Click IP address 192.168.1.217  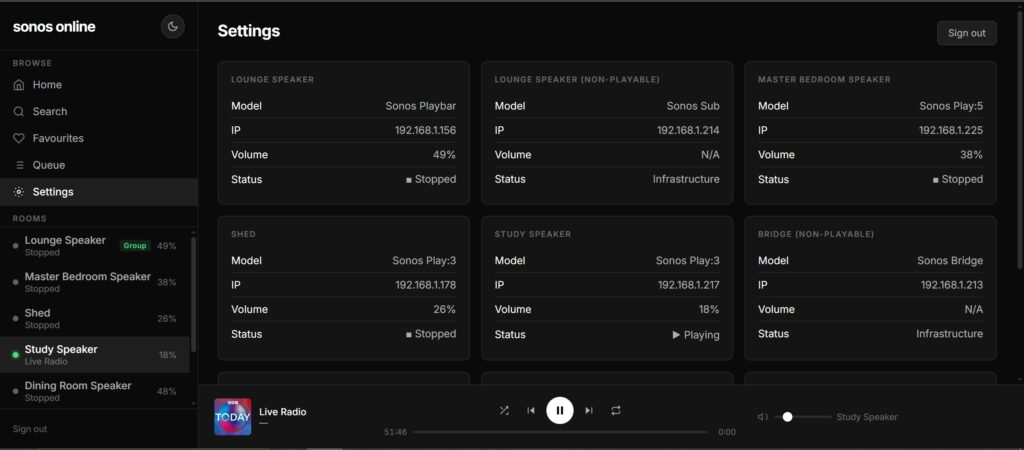[688, 285]
